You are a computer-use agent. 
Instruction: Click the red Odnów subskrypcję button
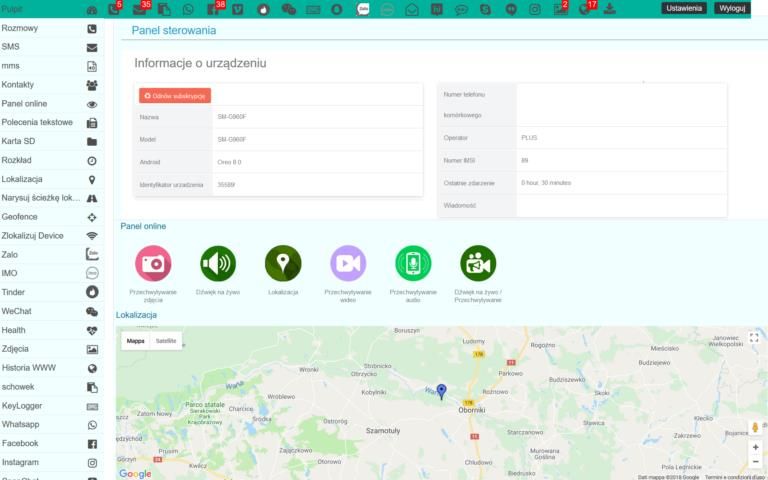(175, 96)
